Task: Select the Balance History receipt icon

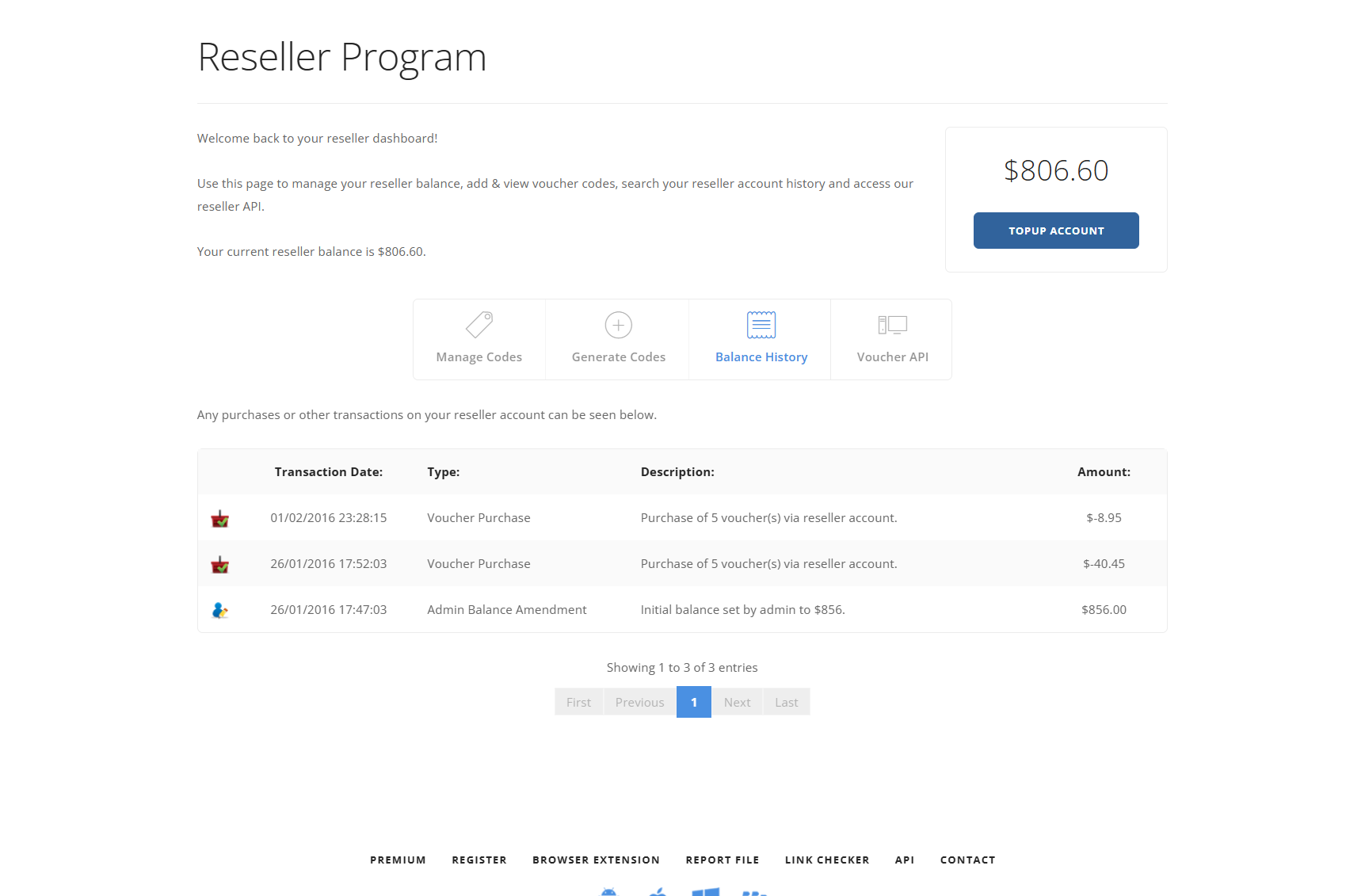Action: [761, 325]
